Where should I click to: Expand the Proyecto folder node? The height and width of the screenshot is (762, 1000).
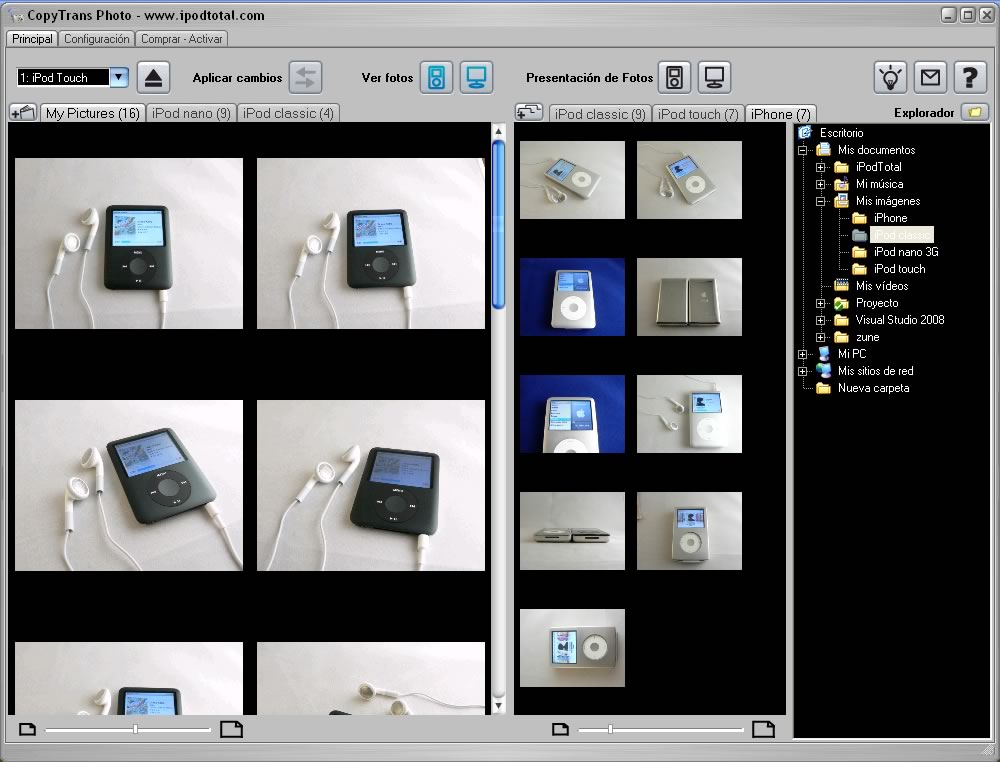click(x=820, y=304)
